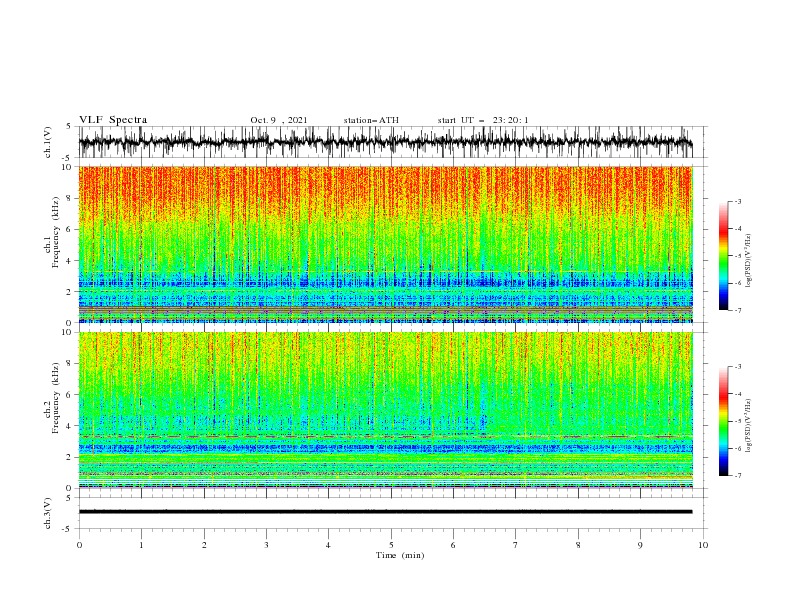792x612 pixels.
Task: Click the '-3' label on ch.2 color bar
Action: pos(737,367)
